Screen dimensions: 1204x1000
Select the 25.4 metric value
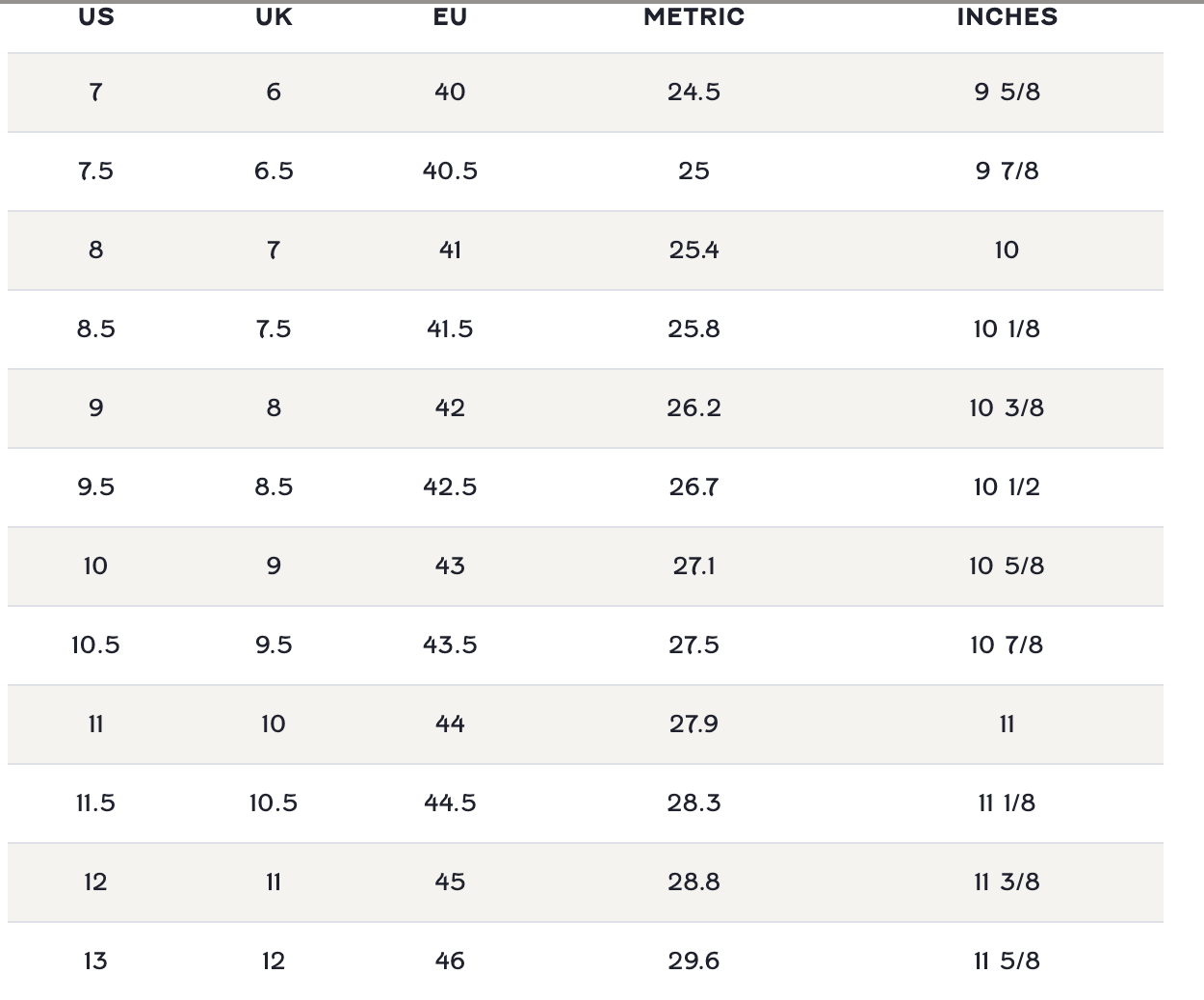694,250
